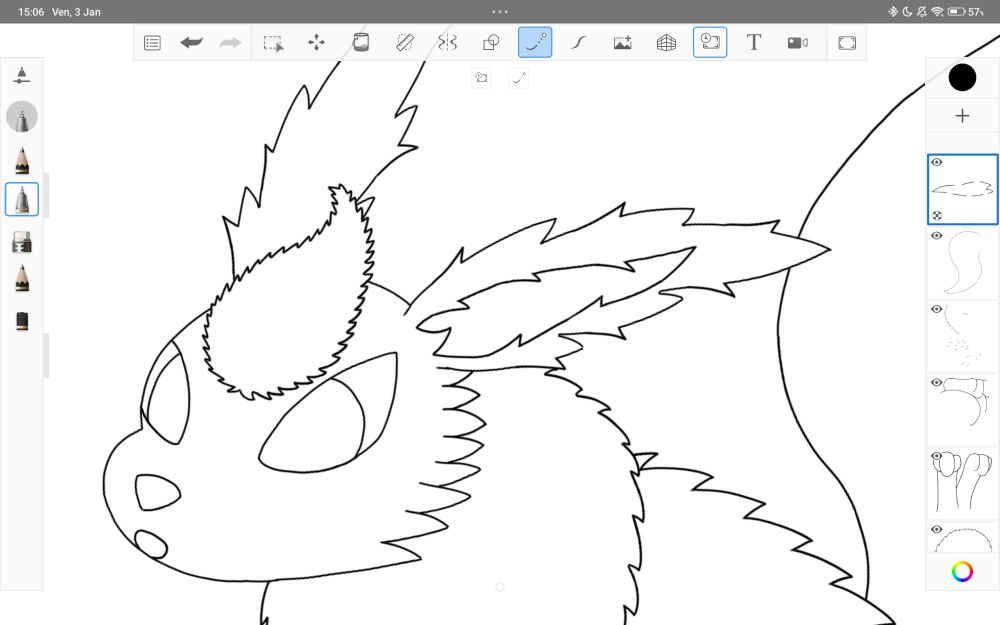Image resolution: width=1000 pixels, height=625 pixels.
Task: Toggle the Time-lapse recording tool
Action: tap(710, 42)
